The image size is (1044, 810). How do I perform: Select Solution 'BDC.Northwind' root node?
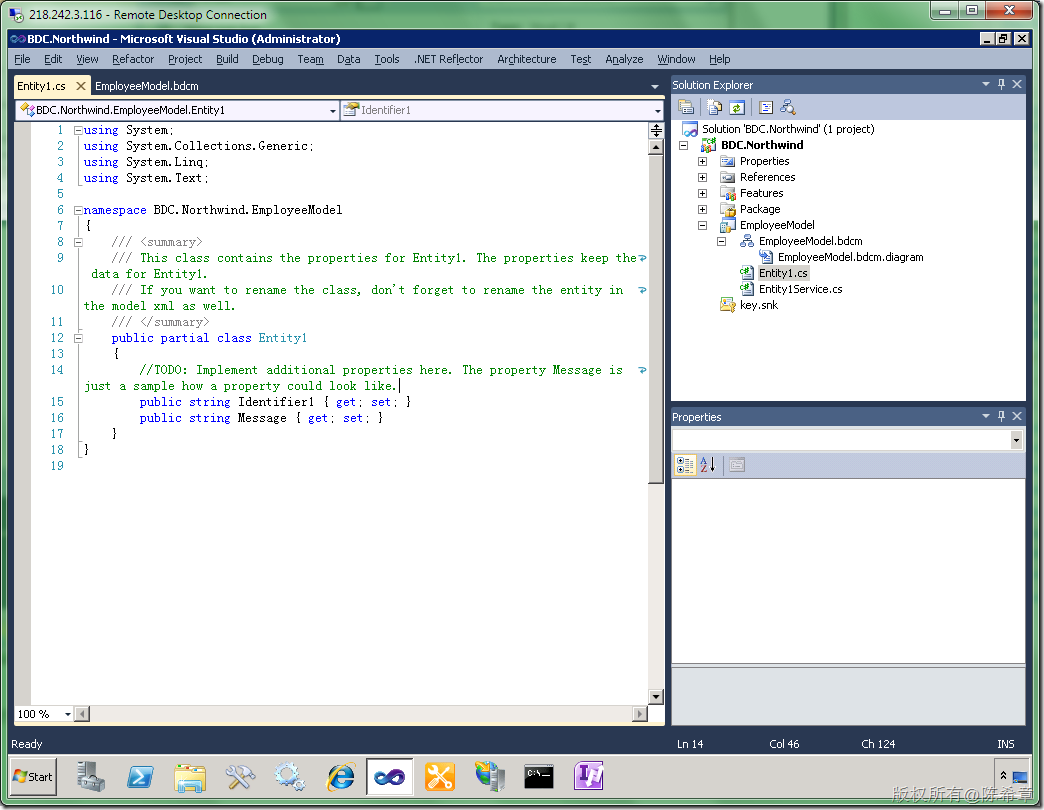(788, 130)
